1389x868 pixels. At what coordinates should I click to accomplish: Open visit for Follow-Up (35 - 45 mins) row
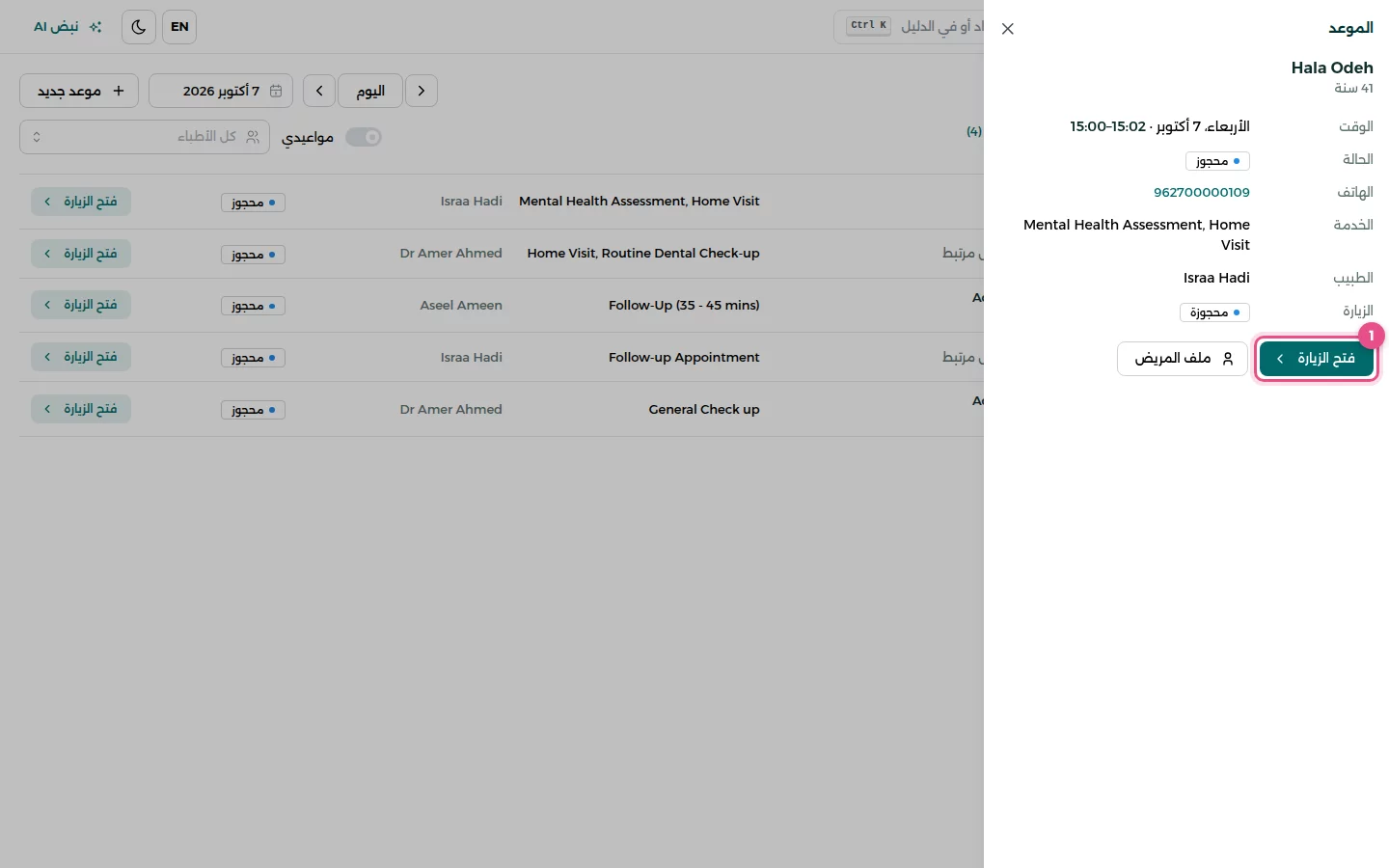coord(81,305)
